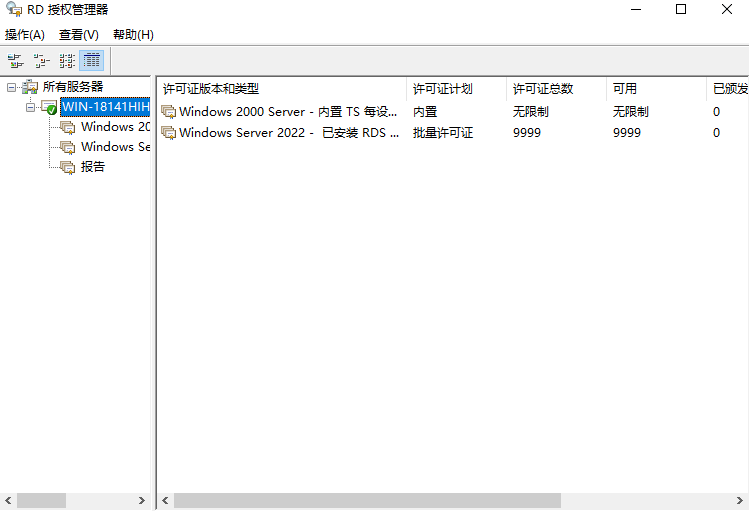This screenshot has height=511, width=749.
Task: Sort by 许可证版本和类型 column header
Action: pyautogui.click(x=282, y=89)
